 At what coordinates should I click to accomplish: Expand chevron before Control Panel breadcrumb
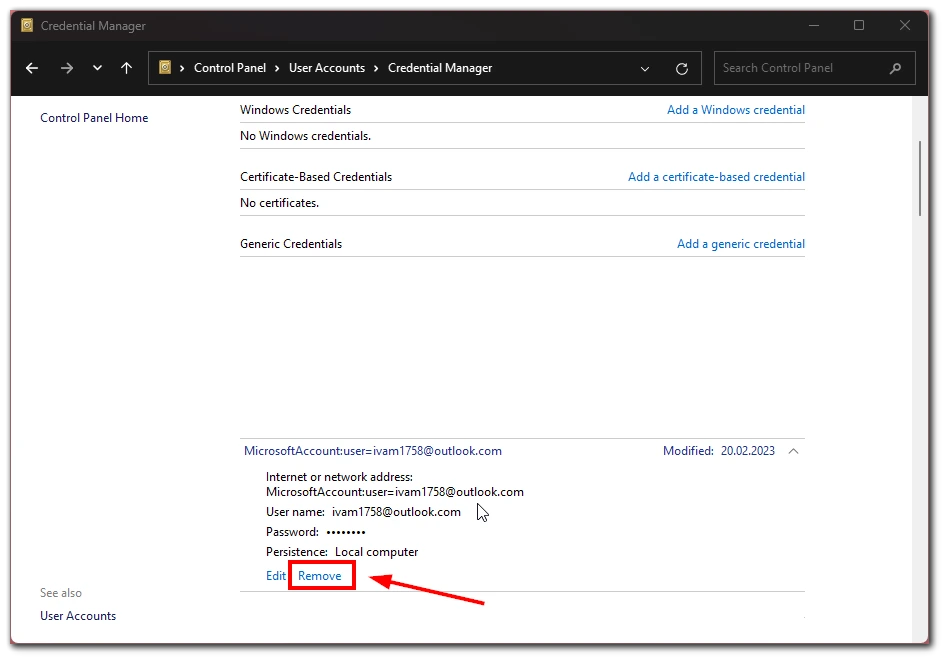tap(182, 68)
